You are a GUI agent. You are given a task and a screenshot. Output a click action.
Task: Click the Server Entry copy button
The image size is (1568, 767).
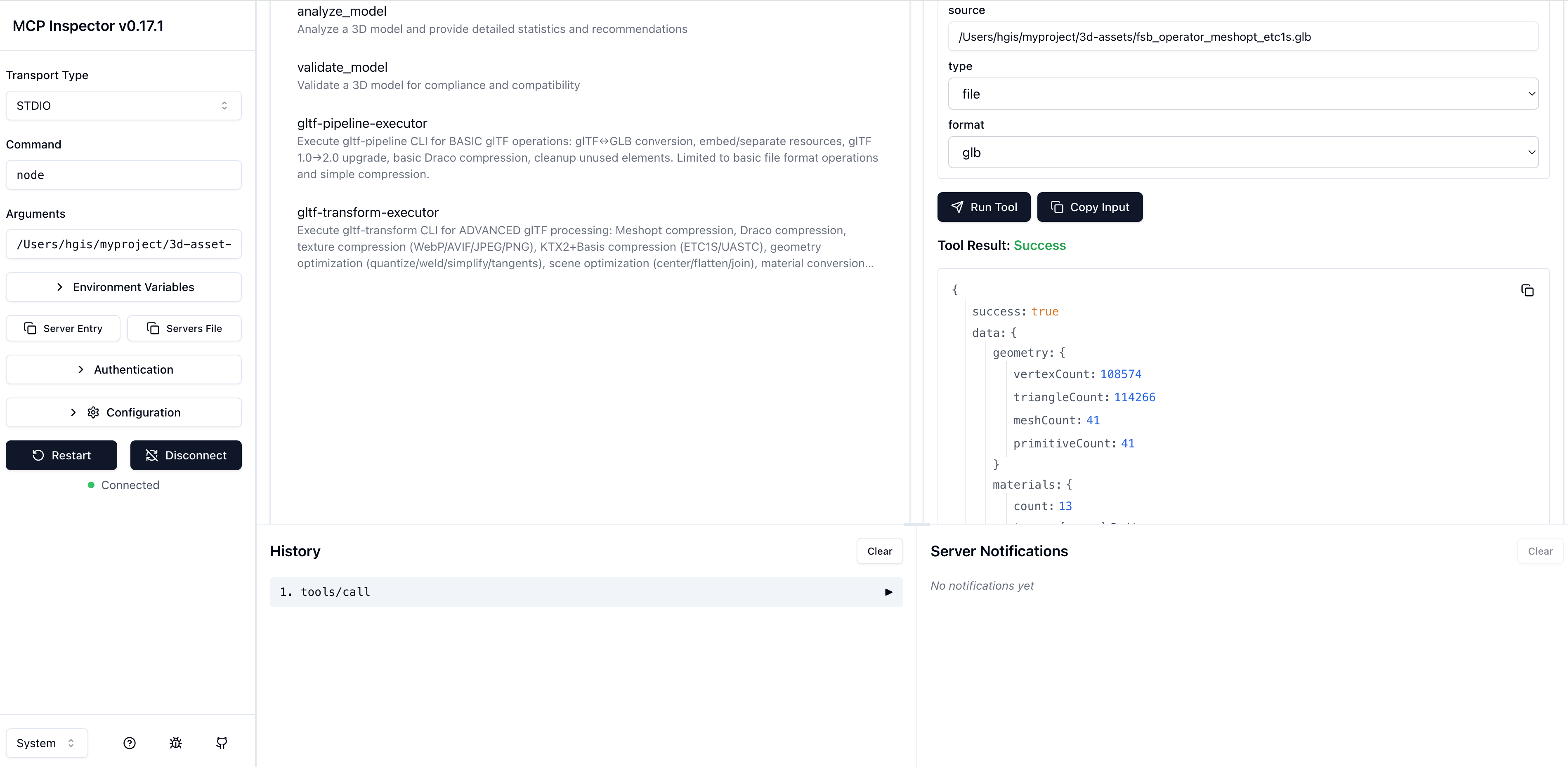(x=63, y=329)
